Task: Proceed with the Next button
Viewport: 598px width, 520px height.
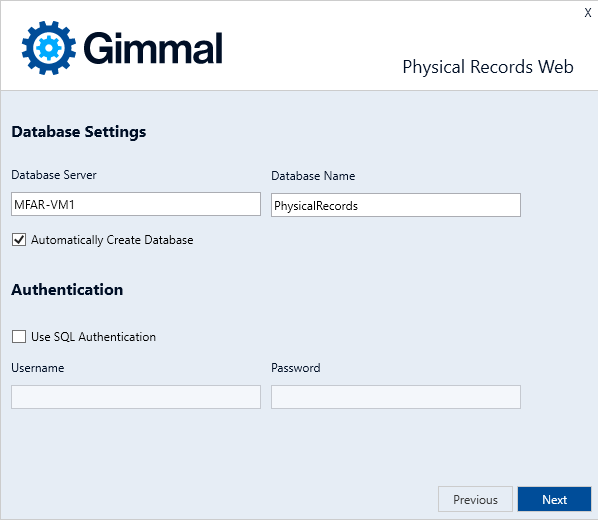Action: [554, 499]
